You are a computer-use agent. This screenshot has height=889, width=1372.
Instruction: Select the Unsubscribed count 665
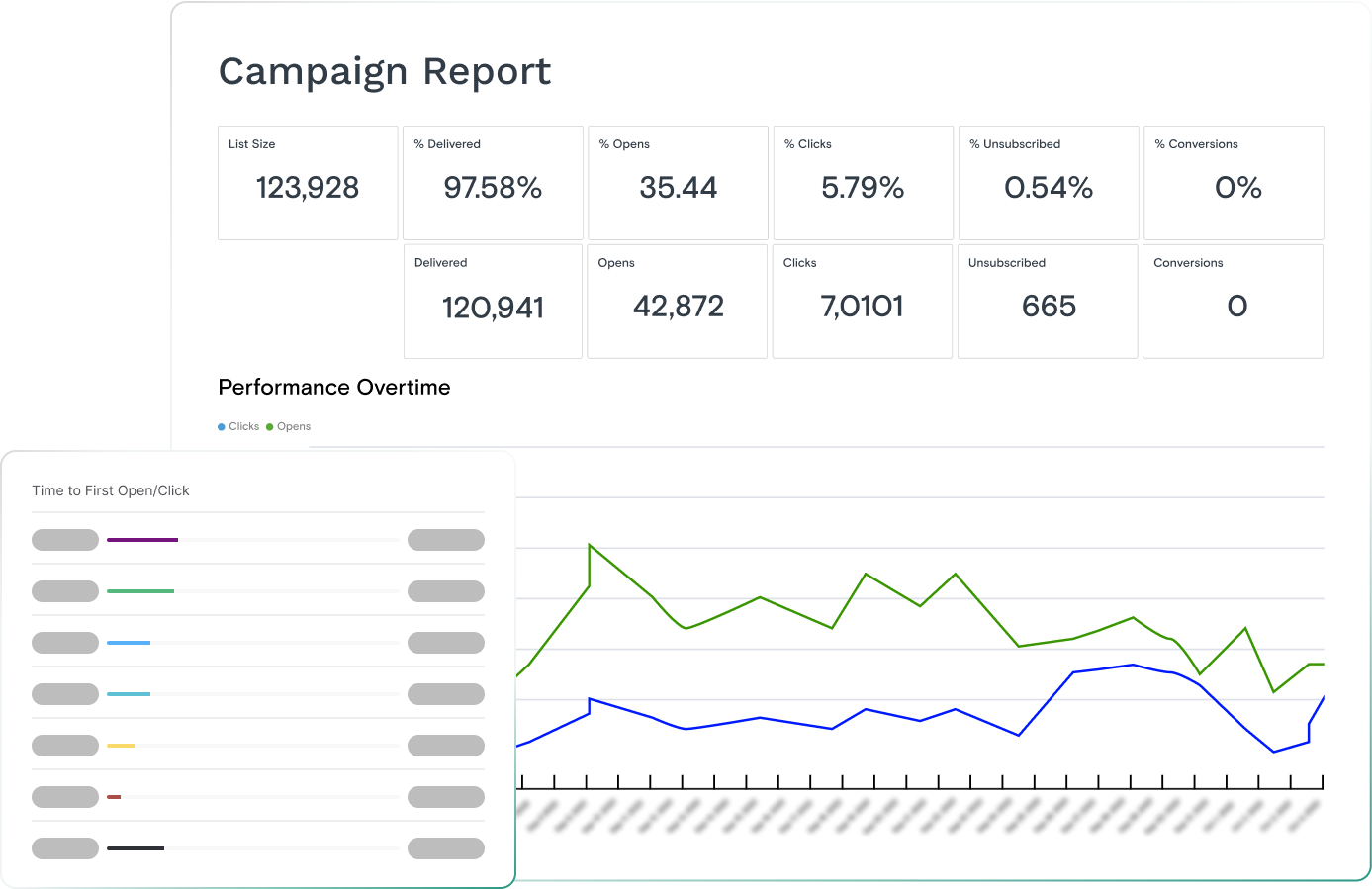[x=1049, y=307]
